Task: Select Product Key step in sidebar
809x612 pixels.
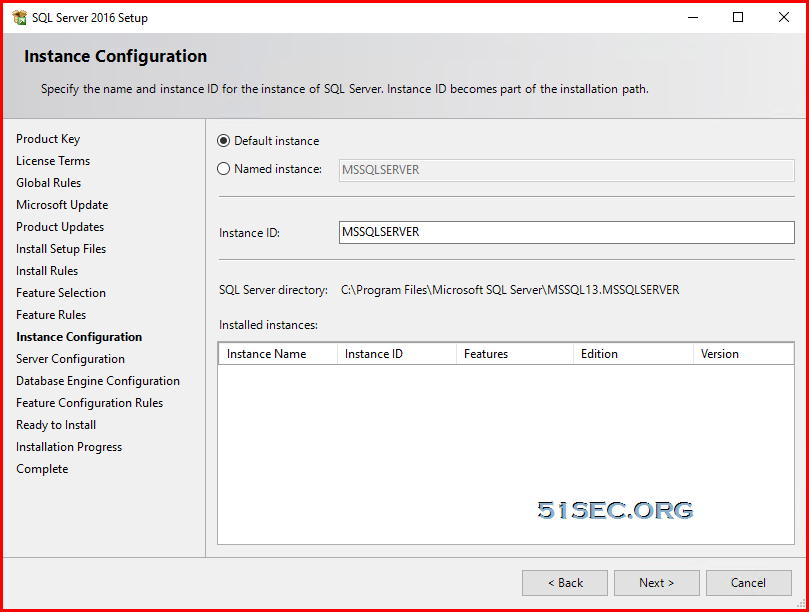Action: point(48,139)
